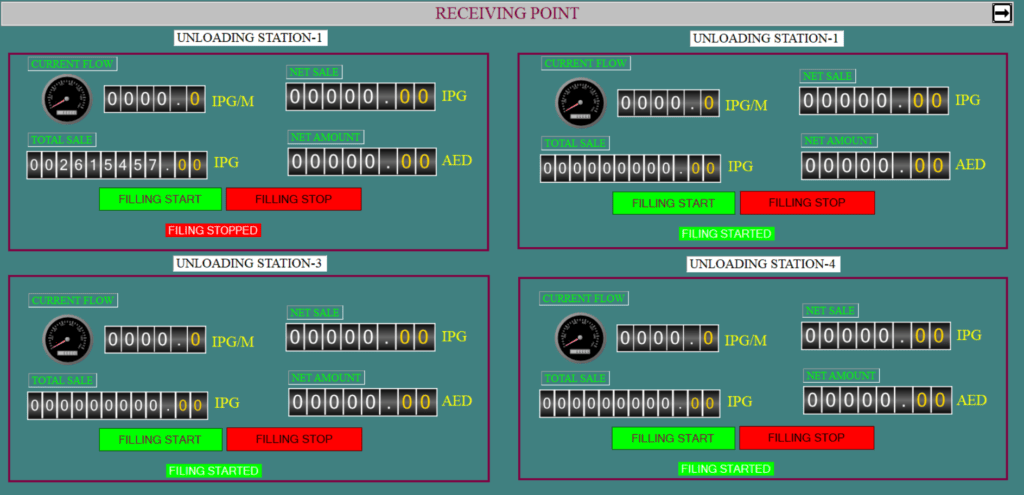Screen dimensions: 1024x495
Task: Click the current flow counter in Station-3
Action: coord(155,340)
